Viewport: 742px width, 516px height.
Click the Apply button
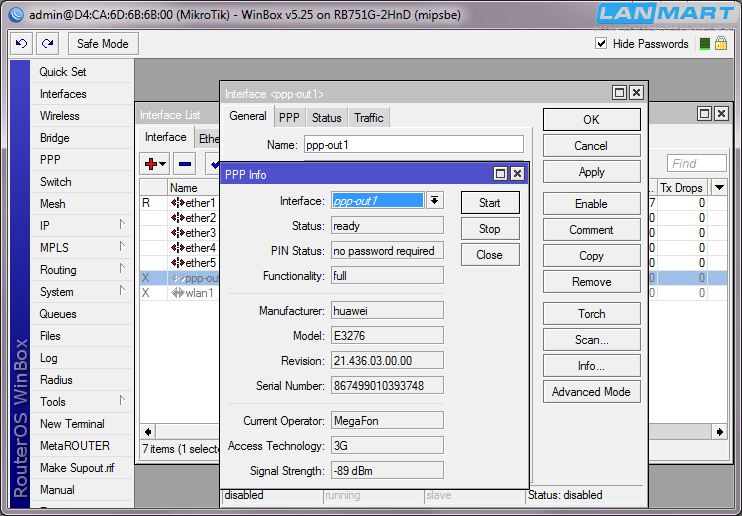tap(592, 171)
